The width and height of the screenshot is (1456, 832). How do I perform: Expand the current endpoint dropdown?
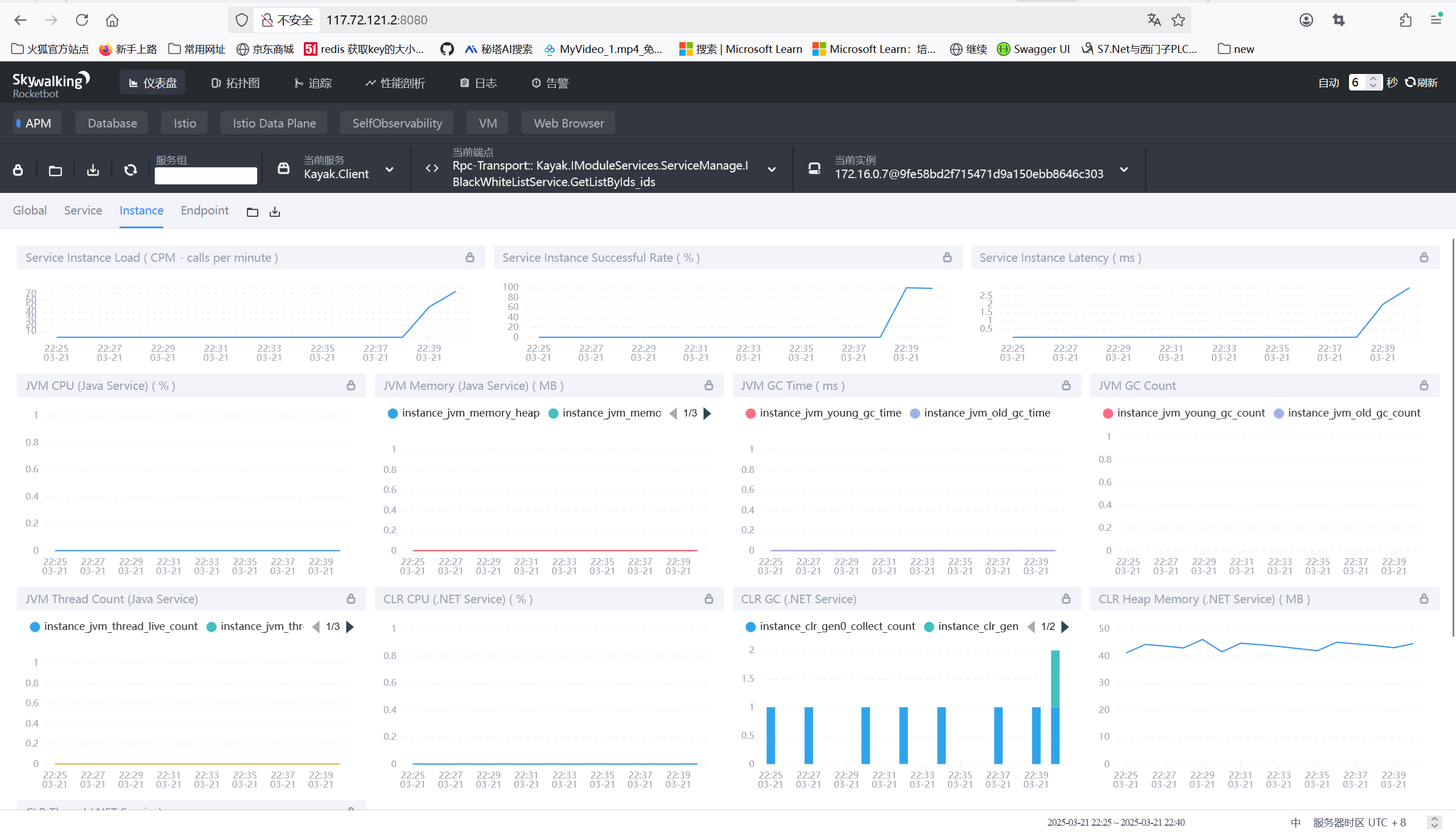[x=771, y=170]
